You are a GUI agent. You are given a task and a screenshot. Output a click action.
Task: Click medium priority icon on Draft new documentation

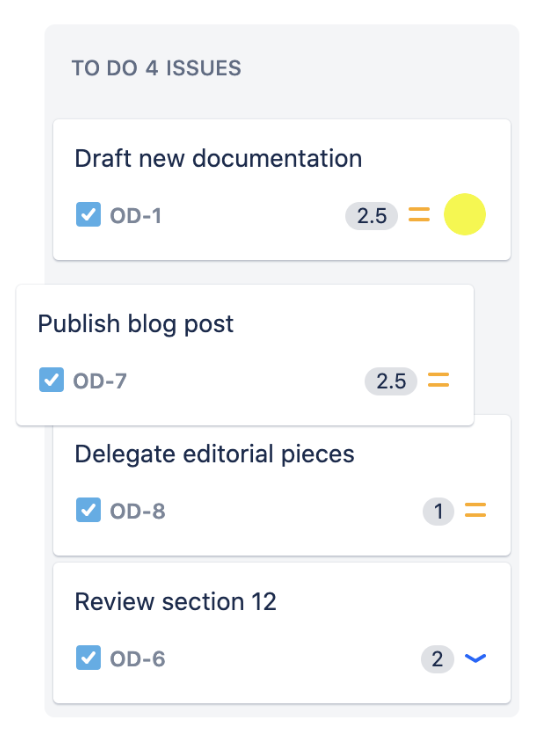tap(419, 214)
